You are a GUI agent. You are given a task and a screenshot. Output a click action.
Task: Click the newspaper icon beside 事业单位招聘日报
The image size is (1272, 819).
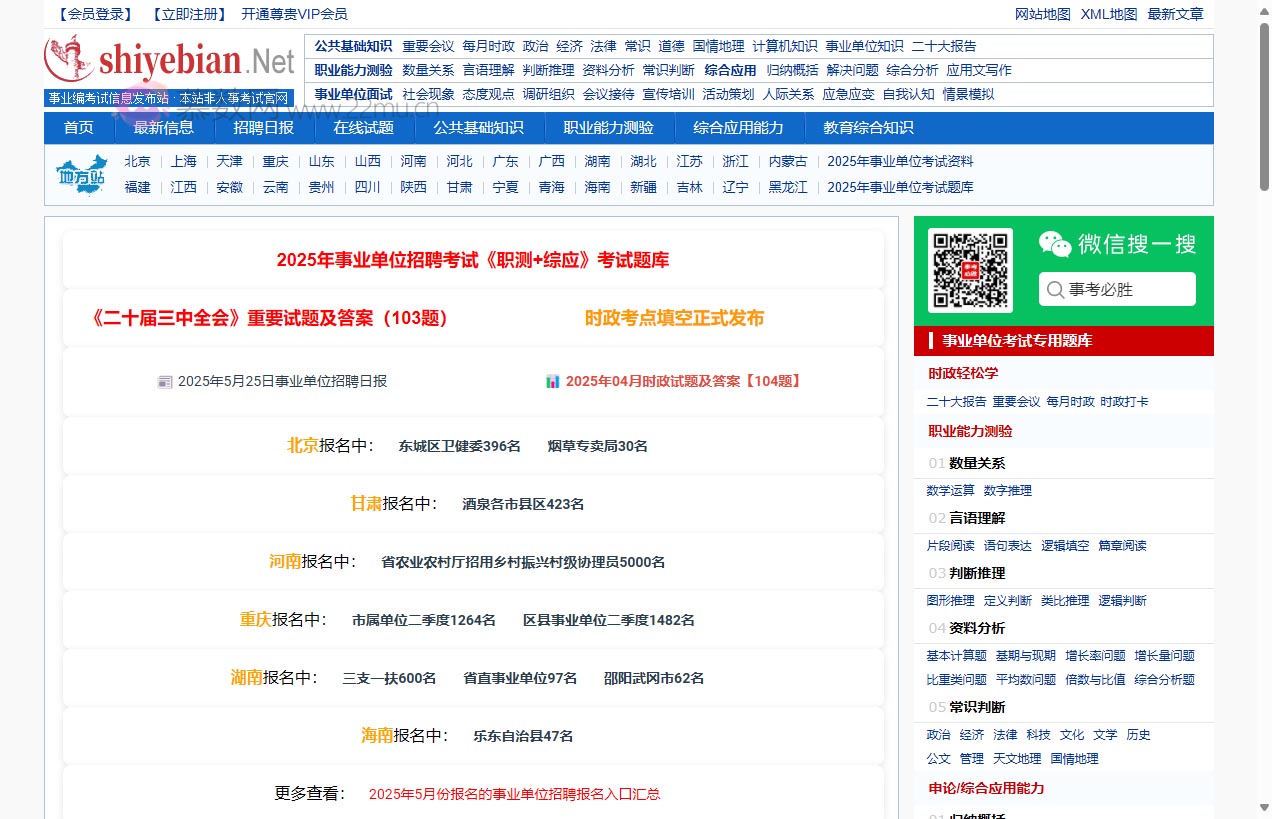tap(165, 381)
